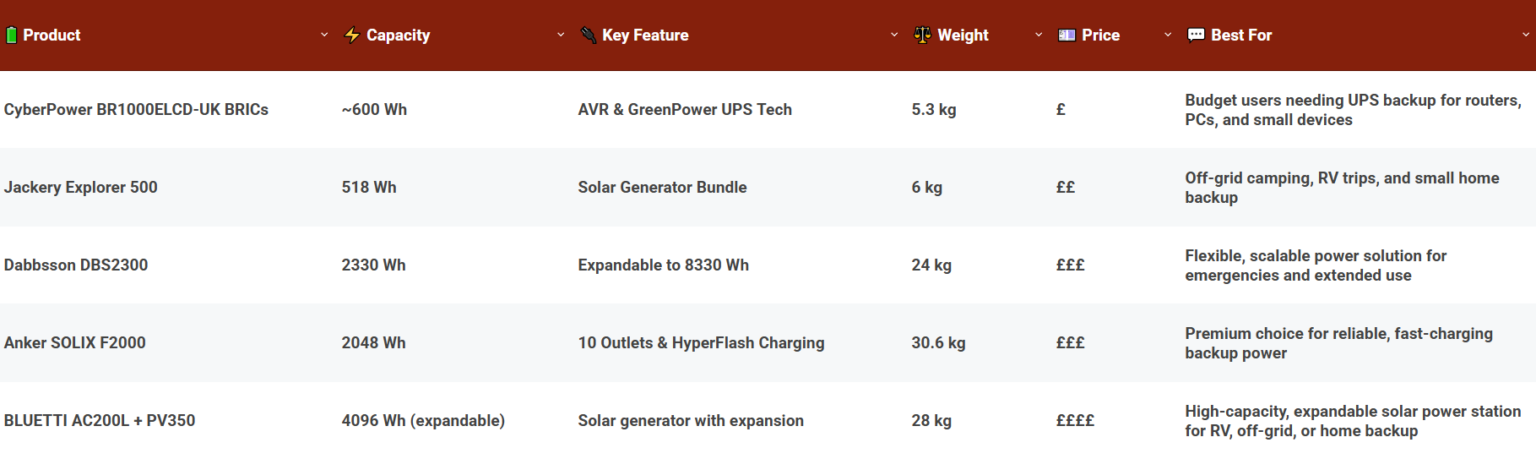The width and height of the screenshot is (1536, 459).
Task: Expand the Weight column dropdown chevron
Action: click(1040, 35)
